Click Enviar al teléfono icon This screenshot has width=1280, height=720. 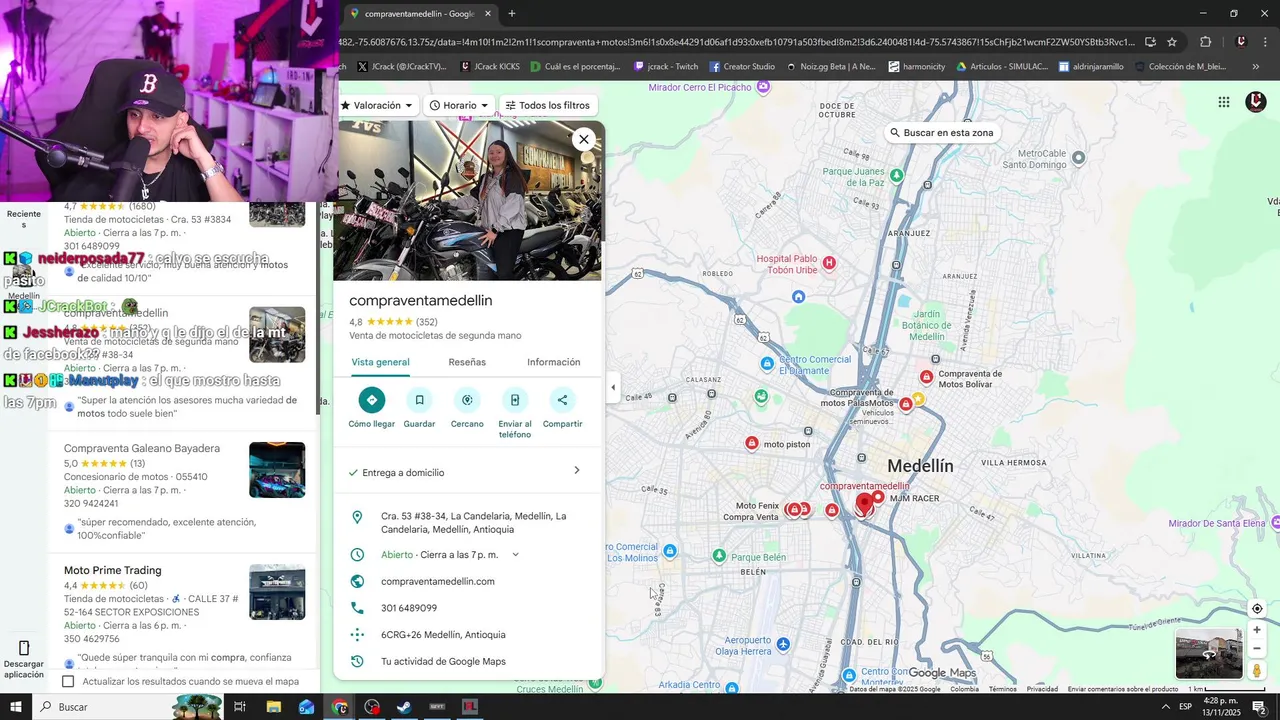pyautogui.click(x=515, y=400)
